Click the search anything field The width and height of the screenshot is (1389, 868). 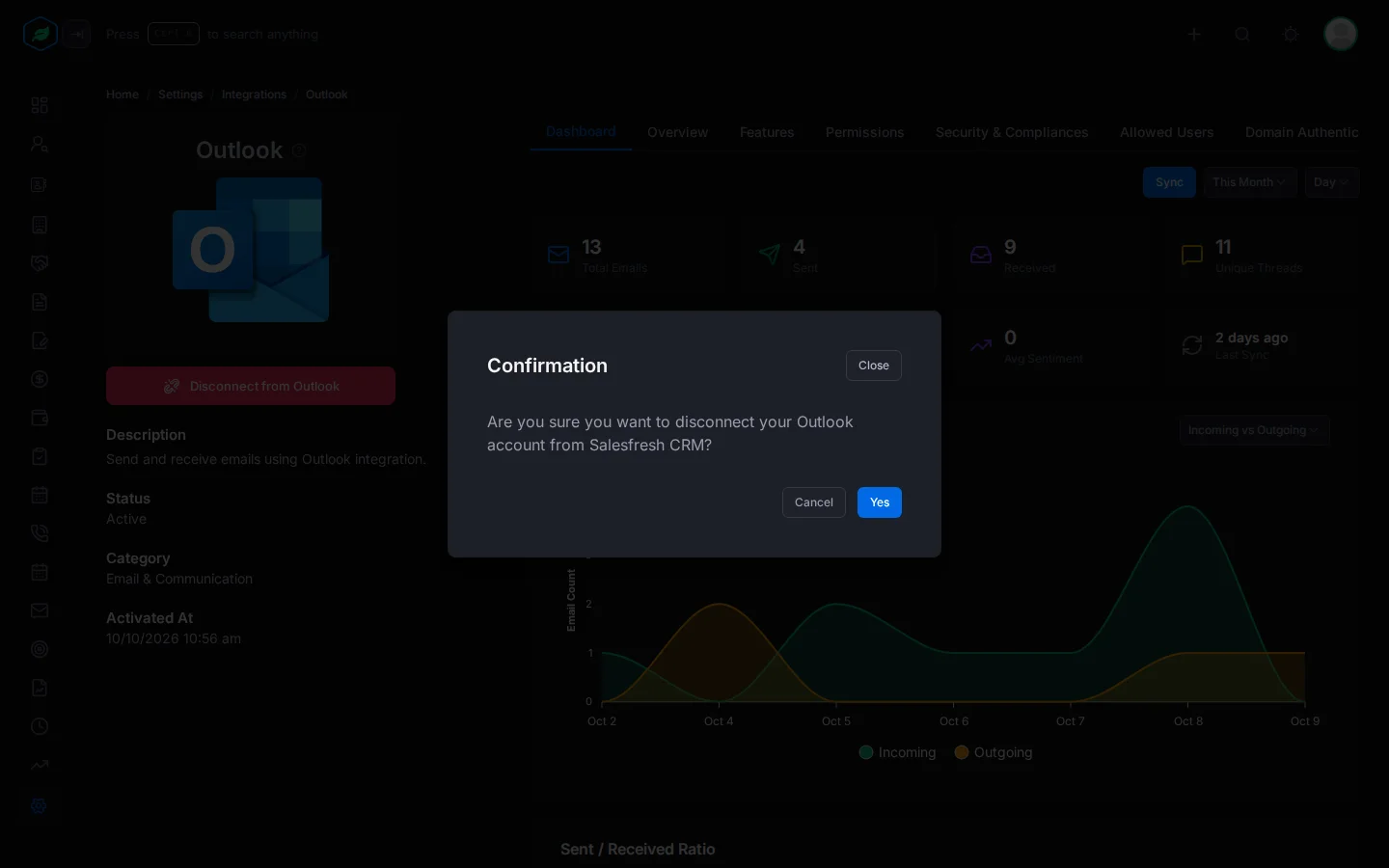[212, 34]
